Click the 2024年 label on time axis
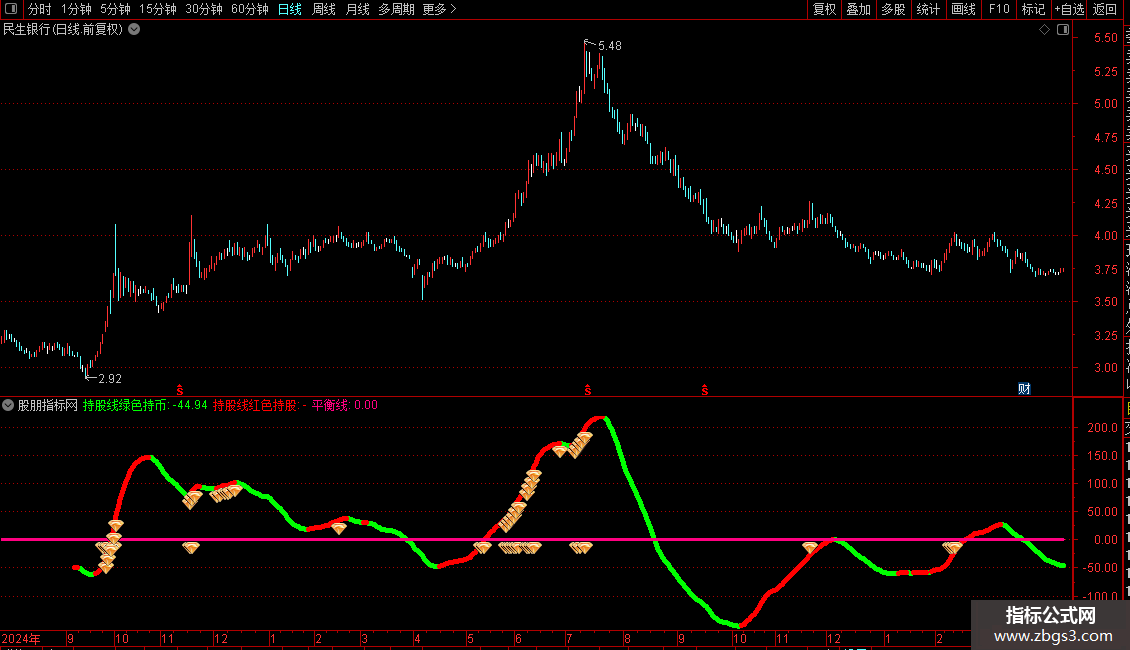 click(x=21, y=638)
